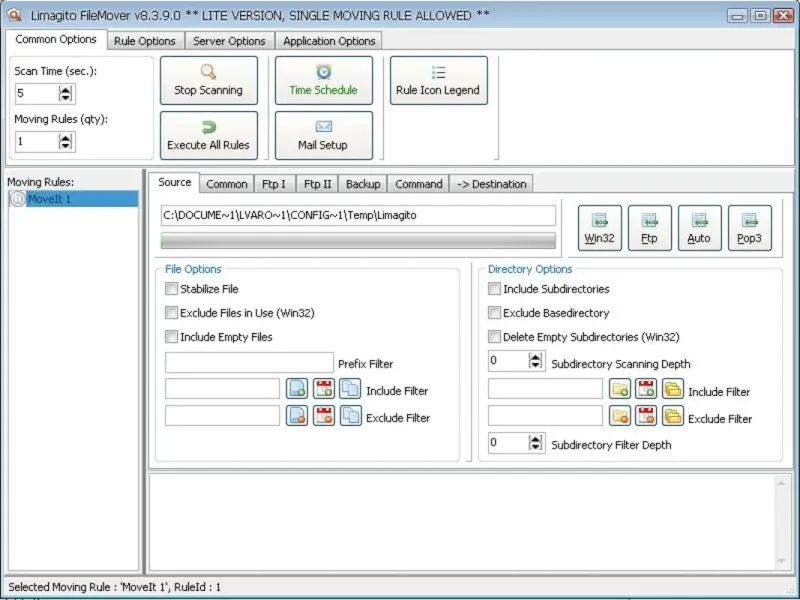The width and height of the screenshot is (800, 600).
Task: Click the scan progress bar
Action: point(358,241)
